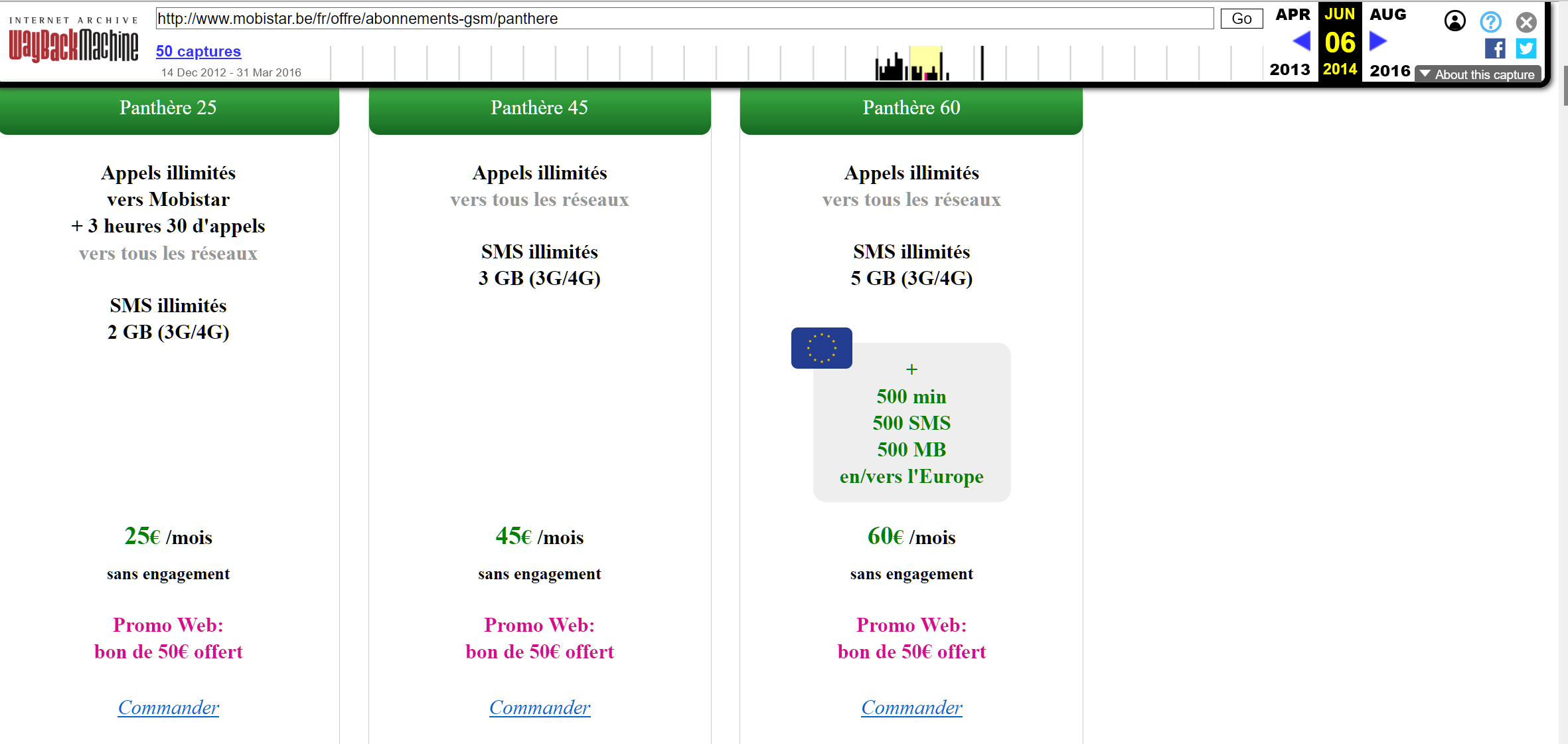Click the highlighted 2014 capture histogram
Viewport: 1568px width, 744px height.
coord(925,64)
